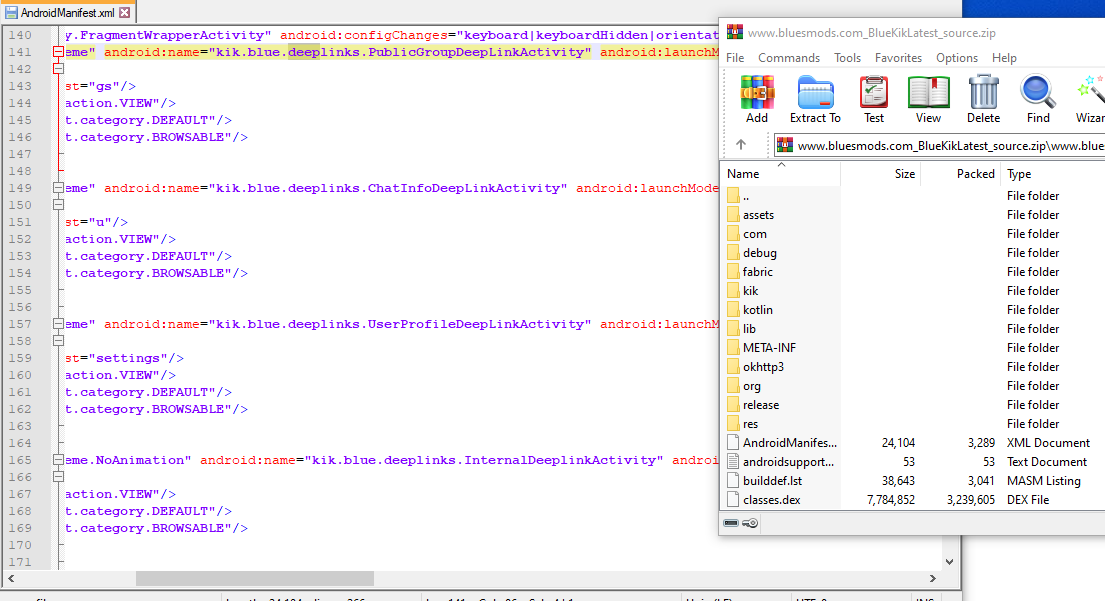The height and width of the screenshot is (601, 1105).
Task: Collapse the code fold at line 149
Action: 58,188
